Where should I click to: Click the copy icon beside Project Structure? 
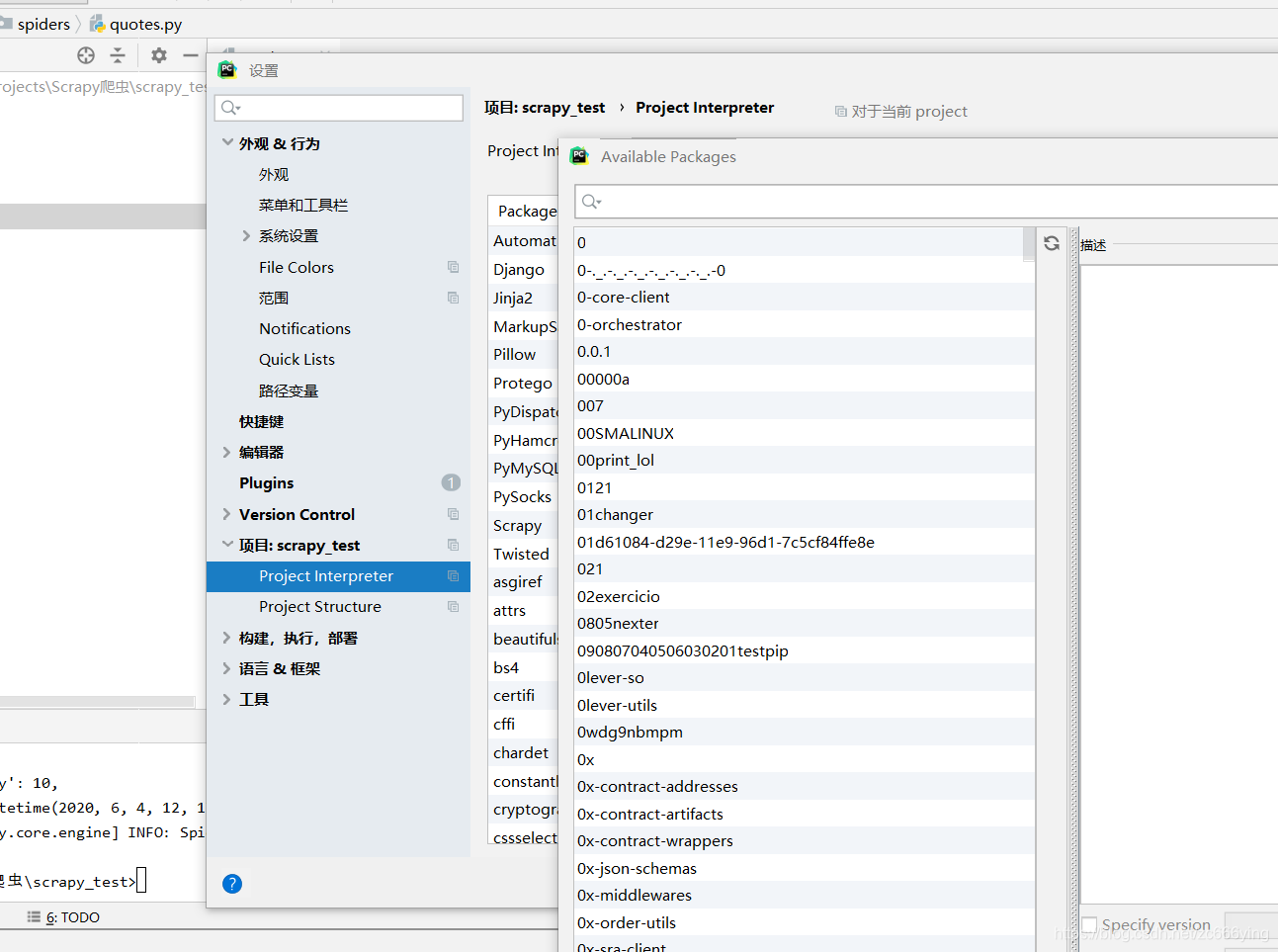453,606
